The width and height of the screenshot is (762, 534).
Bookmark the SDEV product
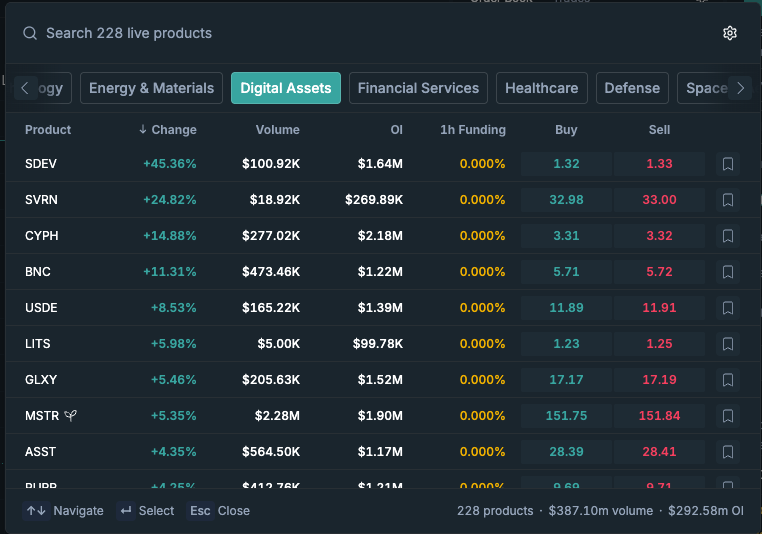coord(727,164)
